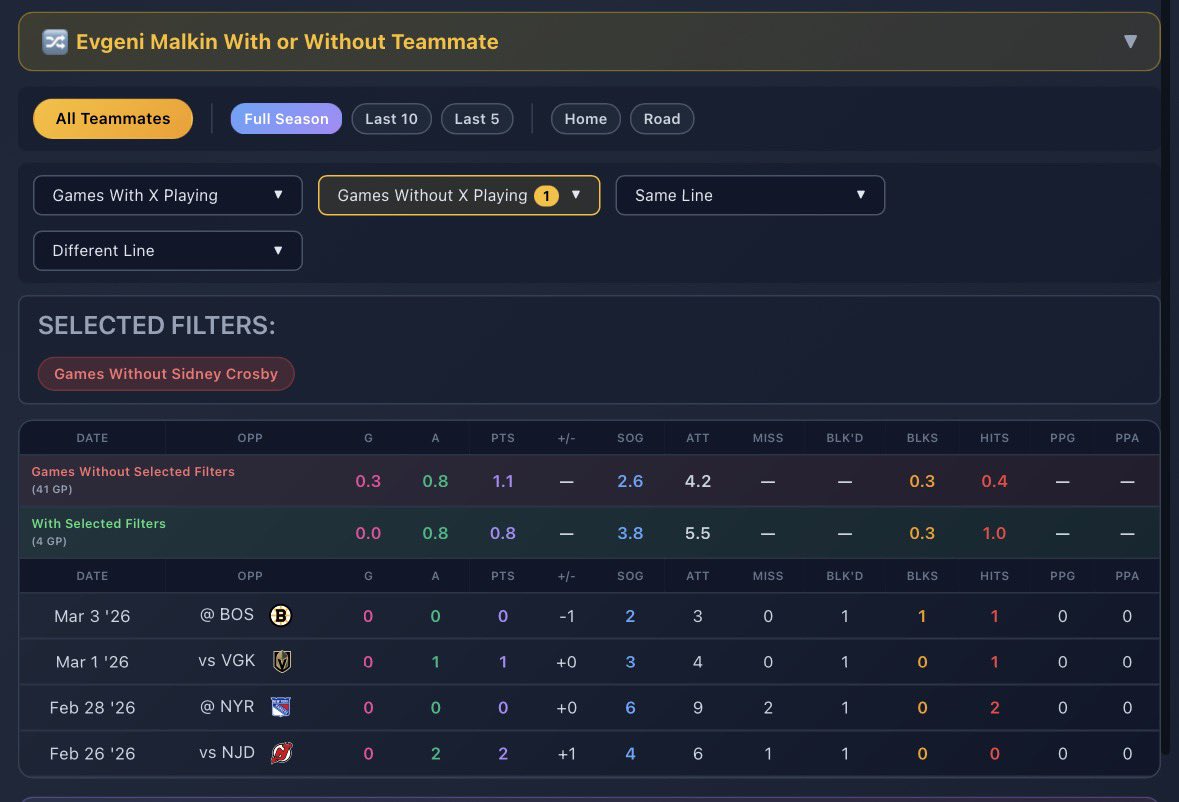Open the Games Without X Playing dropdown
The height and width of the screenshot is (802, 1179).
point(459,195)
